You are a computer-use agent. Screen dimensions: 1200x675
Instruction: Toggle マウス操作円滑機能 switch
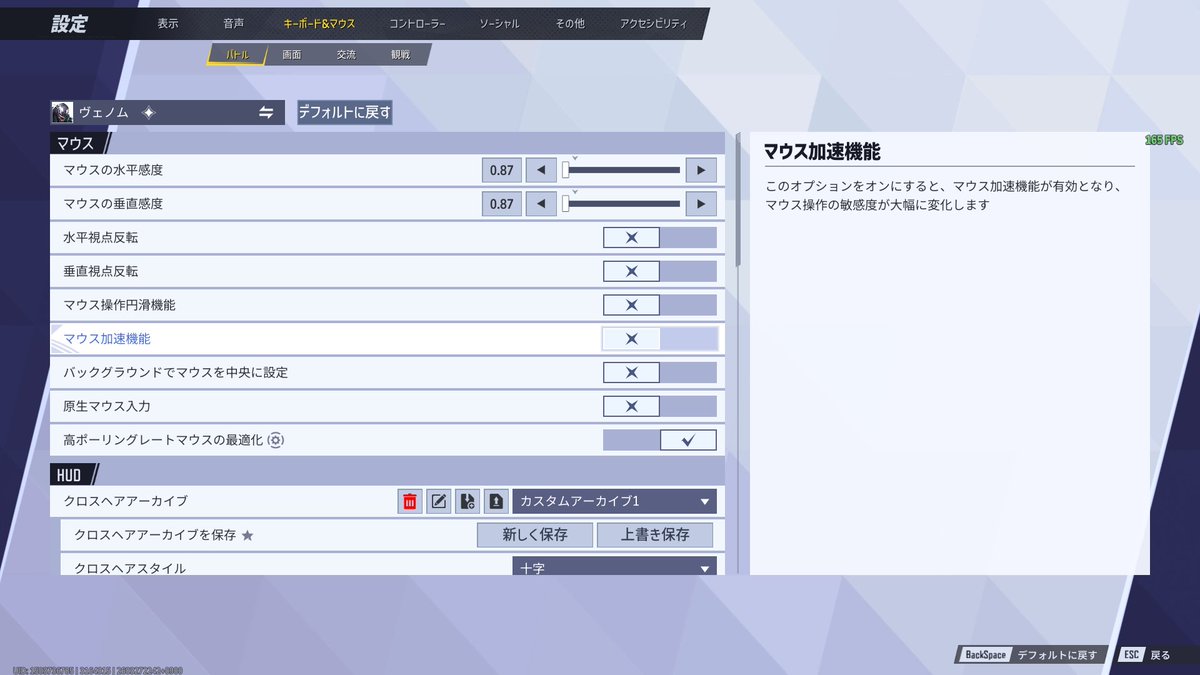pos(660,305)
